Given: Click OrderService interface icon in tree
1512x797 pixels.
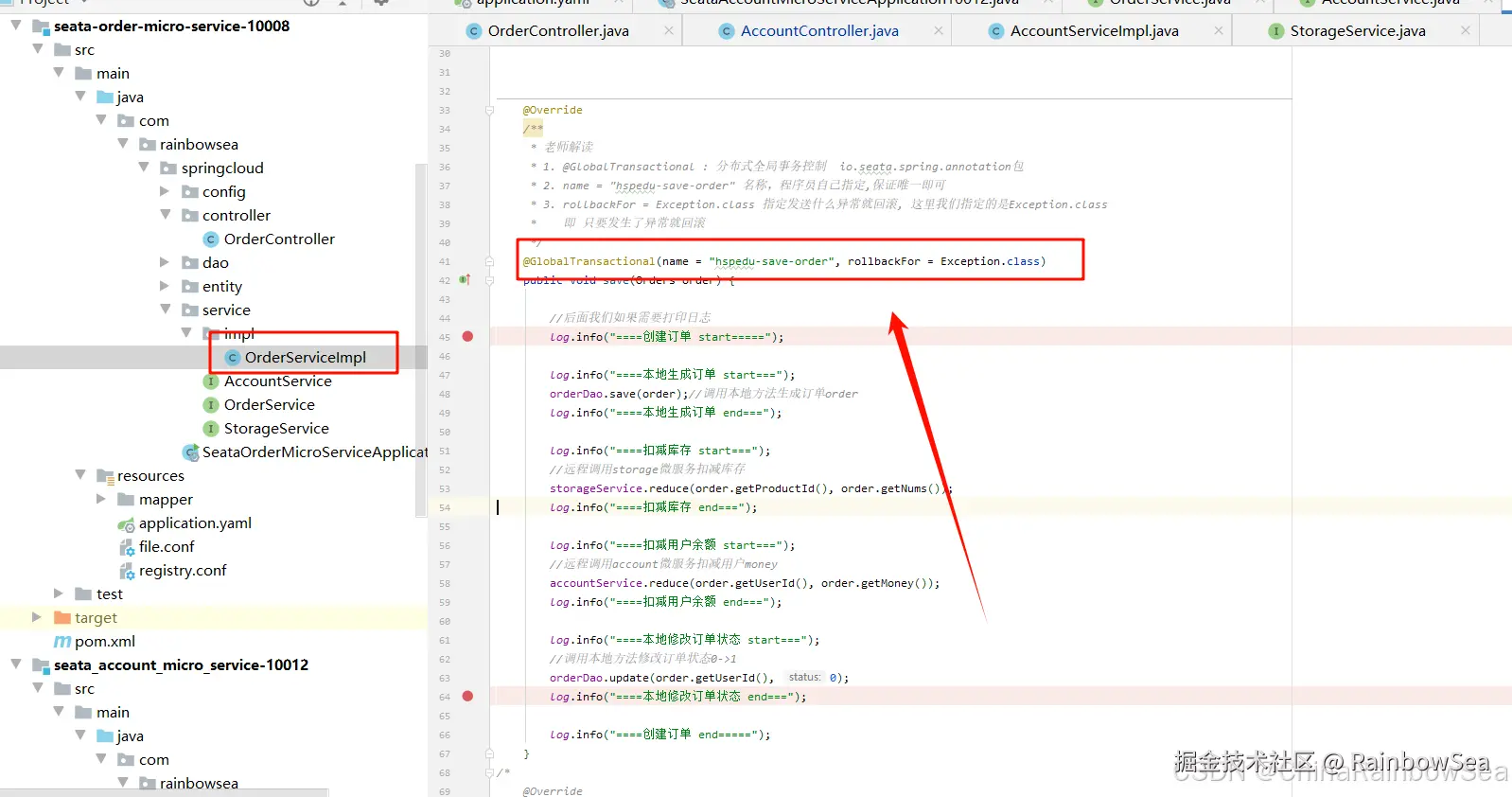Looking at the screenshot, I should (x=212, y=405).
